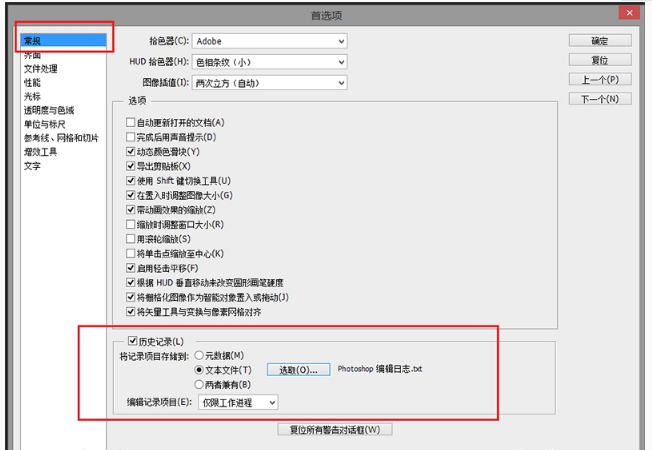Expand the HUD 拾色器 dropdown

(269, 61)
